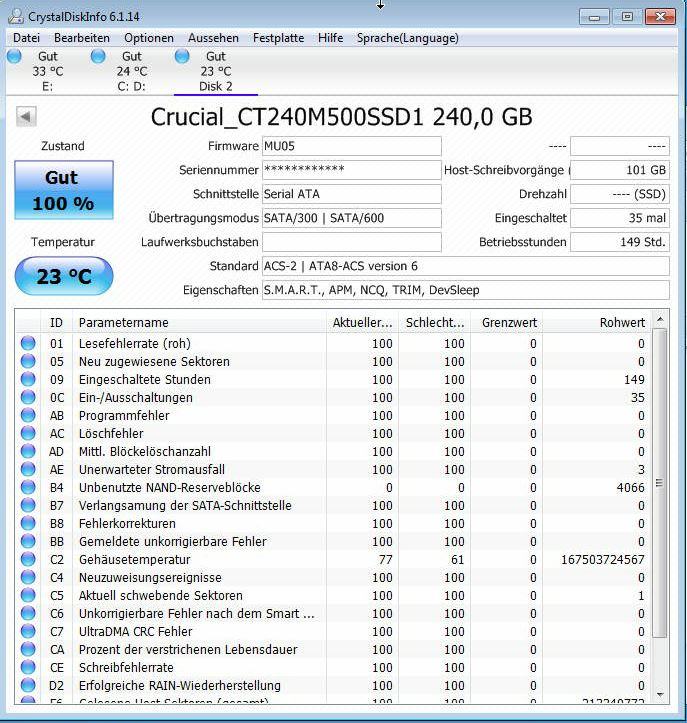Click the Rohwert column header
The height and width of the screenshot is (723, 687).
(x=597, y=323)
